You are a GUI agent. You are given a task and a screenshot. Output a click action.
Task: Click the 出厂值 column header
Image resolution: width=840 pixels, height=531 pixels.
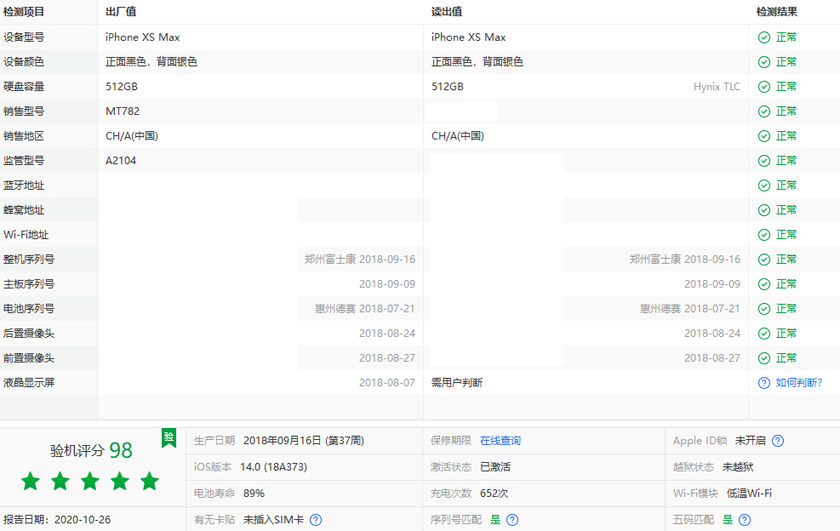(x=121, y=12)
